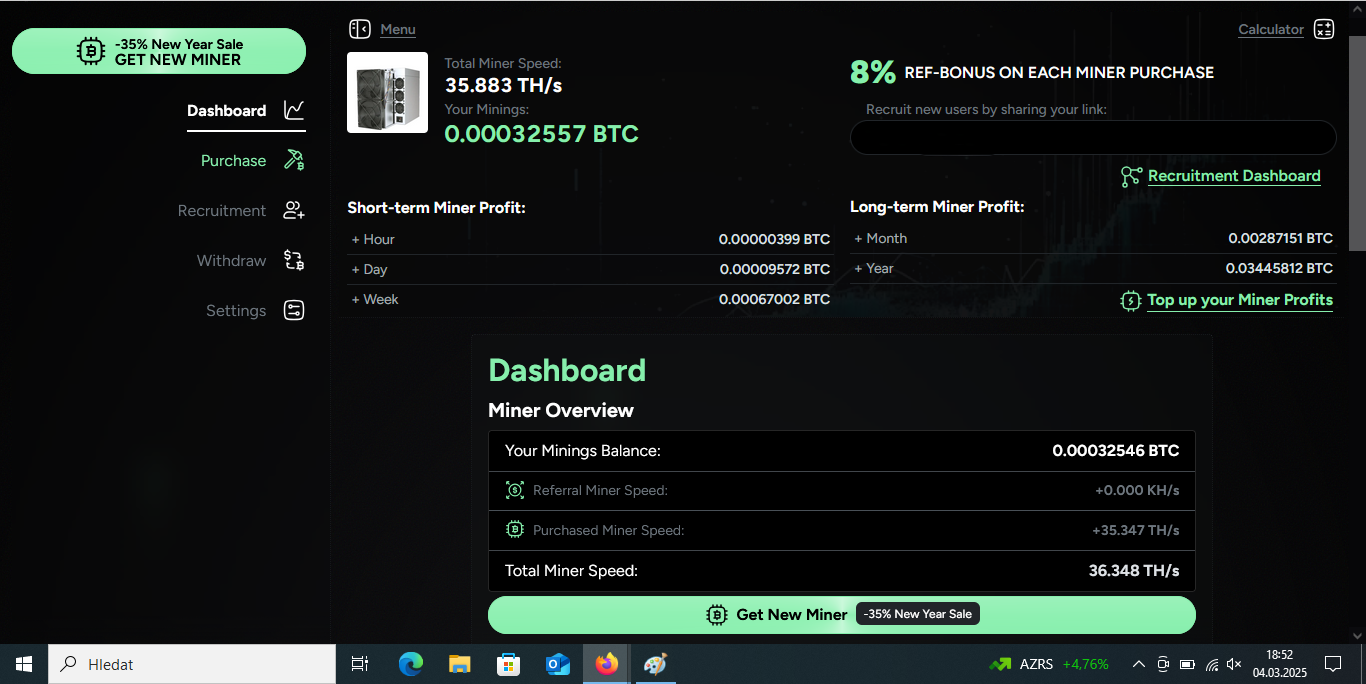Click the 35.883 TH/s miner speed value
The width and height of the screenshot is (1366, 684).
503,85
